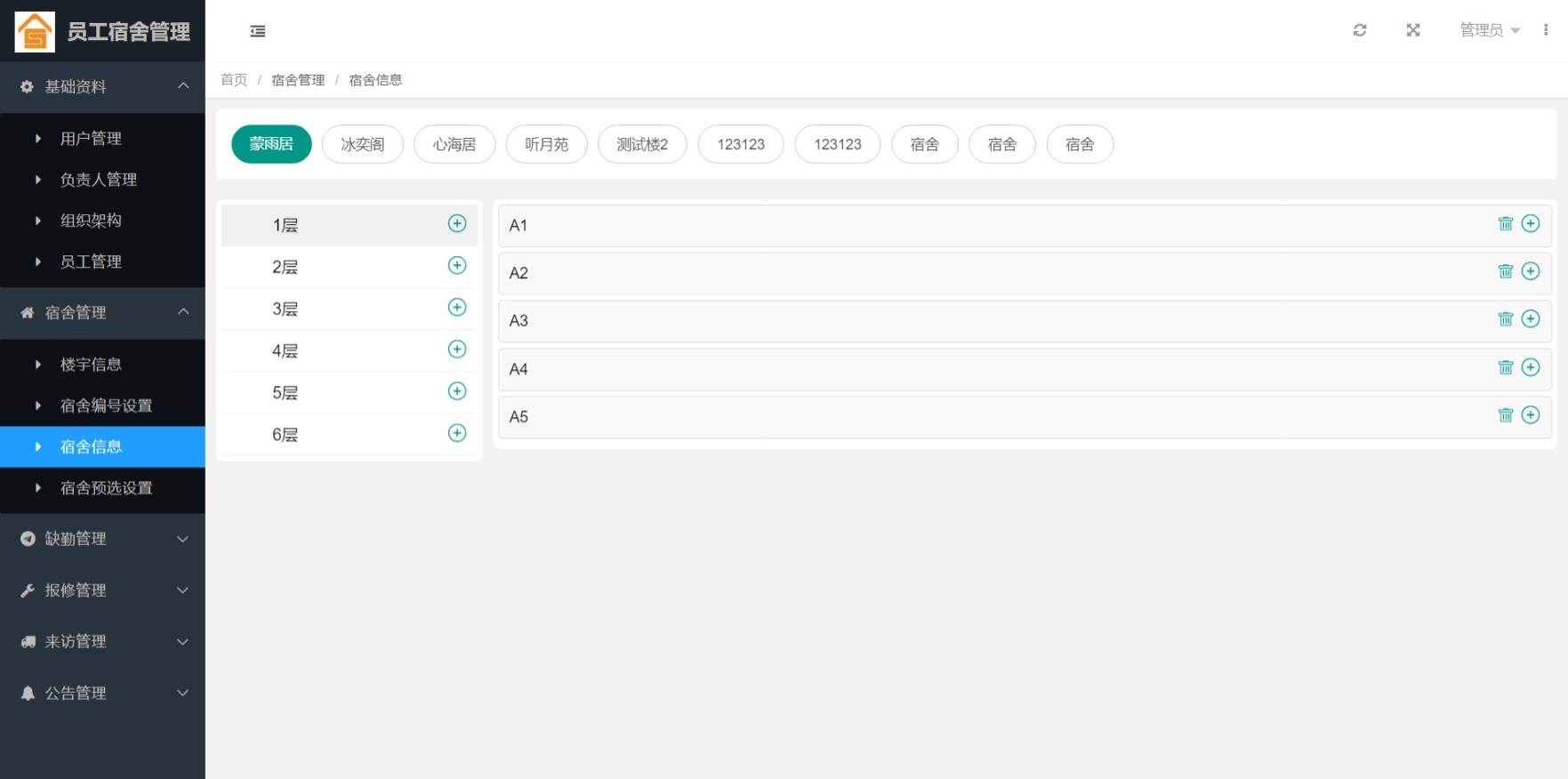Collapse the 宿舍管理 sidebar section

[102, 313]
